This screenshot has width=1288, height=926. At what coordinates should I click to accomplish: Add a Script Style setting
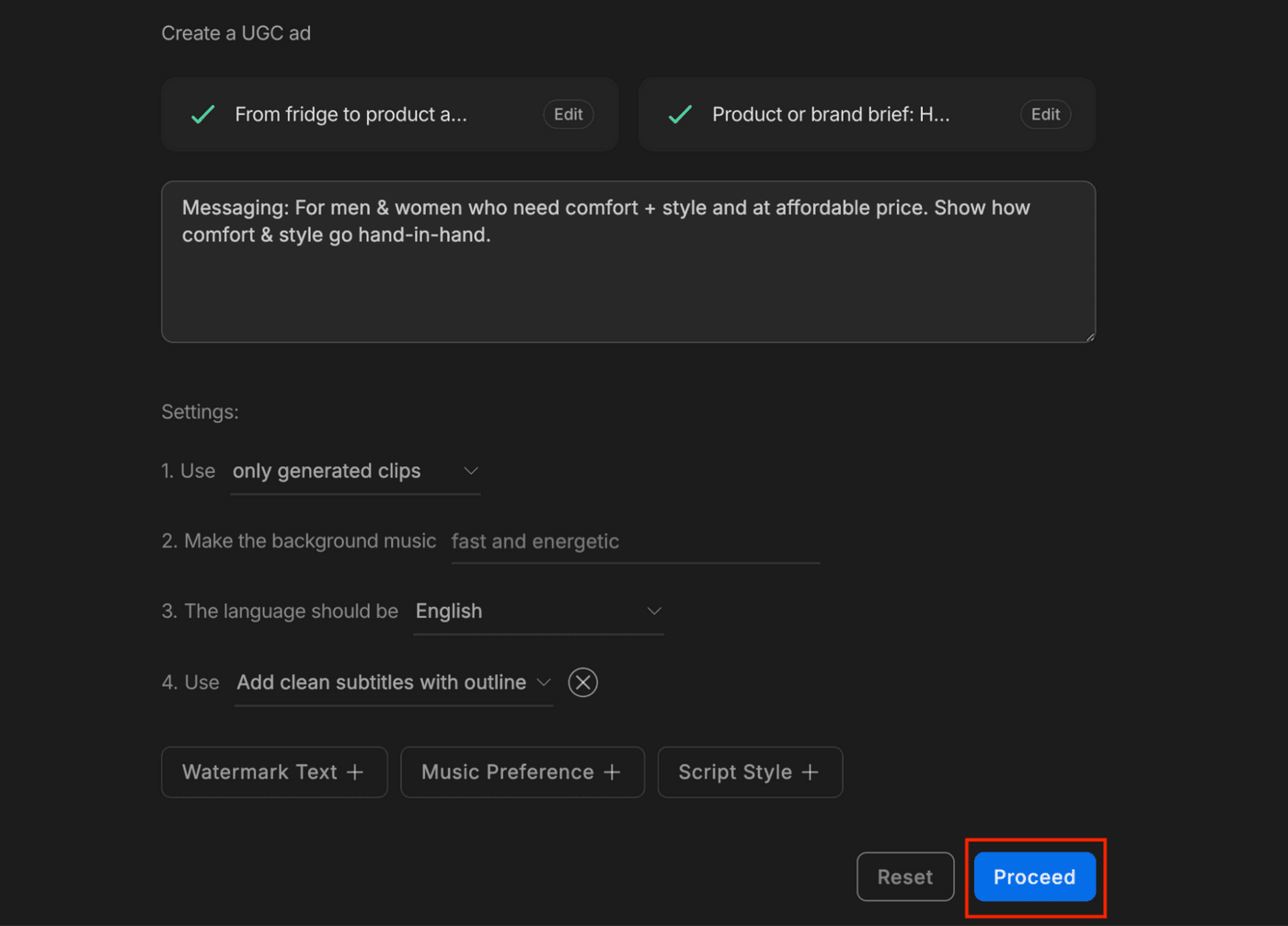tap(749, 772)
